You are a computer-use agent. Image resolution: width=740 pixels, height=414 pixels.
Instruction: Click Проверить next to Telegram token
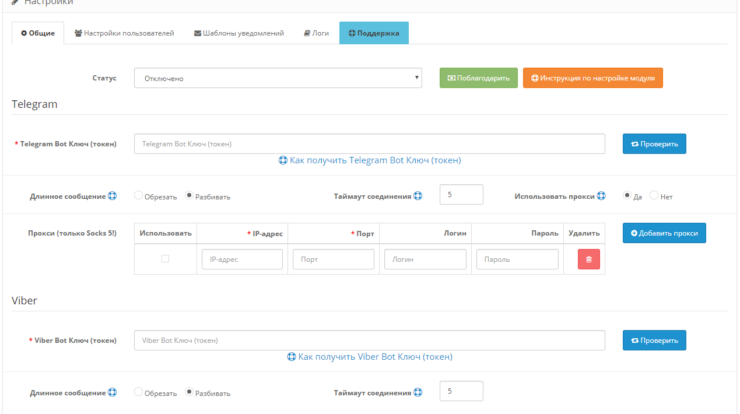click(x=654, y=144)
